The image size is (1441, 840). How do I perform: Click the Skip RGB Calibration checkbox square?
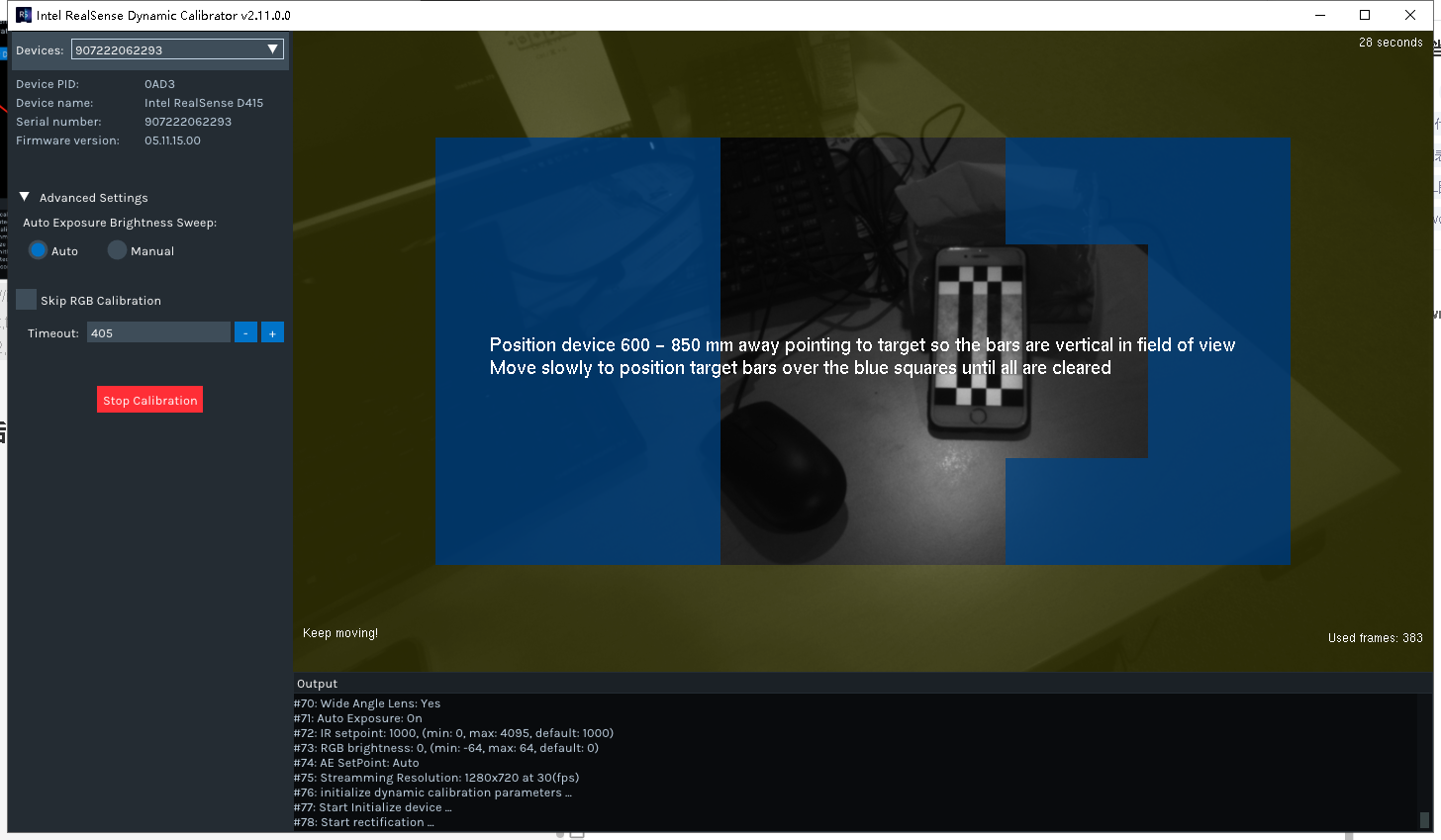coord(26,299)
